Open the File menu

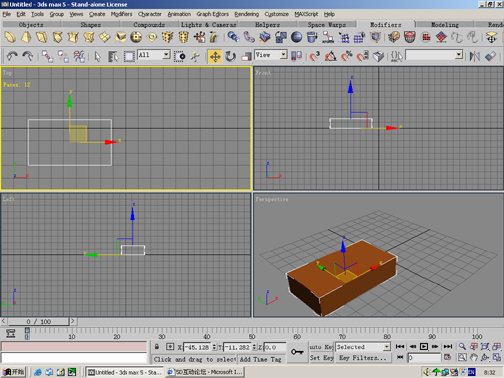[7, 14]
